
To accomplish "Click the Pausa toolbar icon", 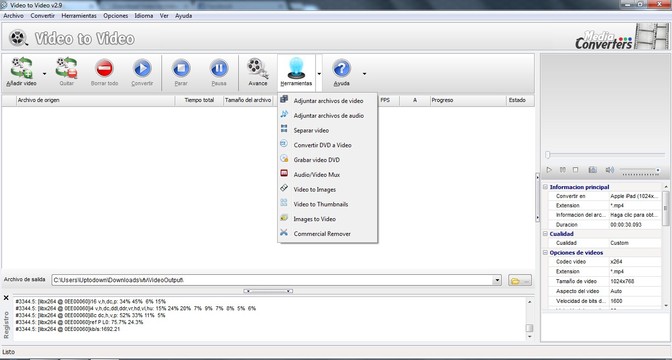I will (219, 68).
